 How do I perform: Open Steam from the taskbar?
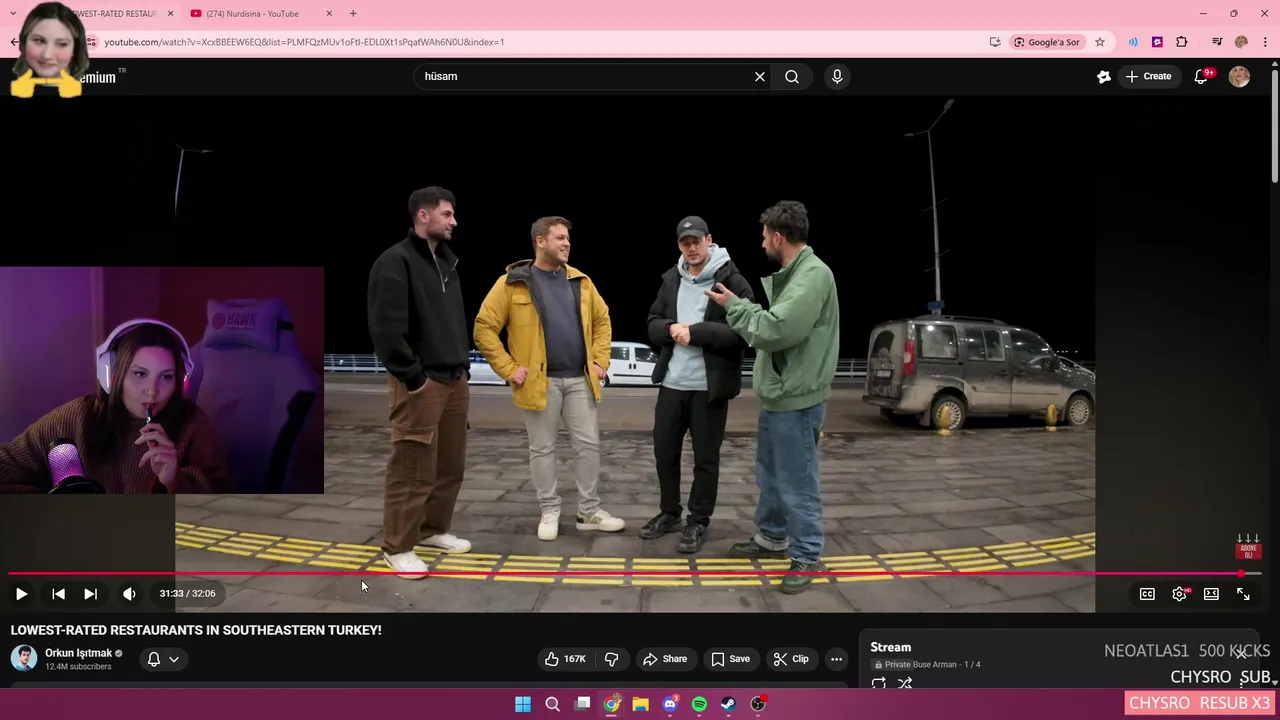point(728,704)
